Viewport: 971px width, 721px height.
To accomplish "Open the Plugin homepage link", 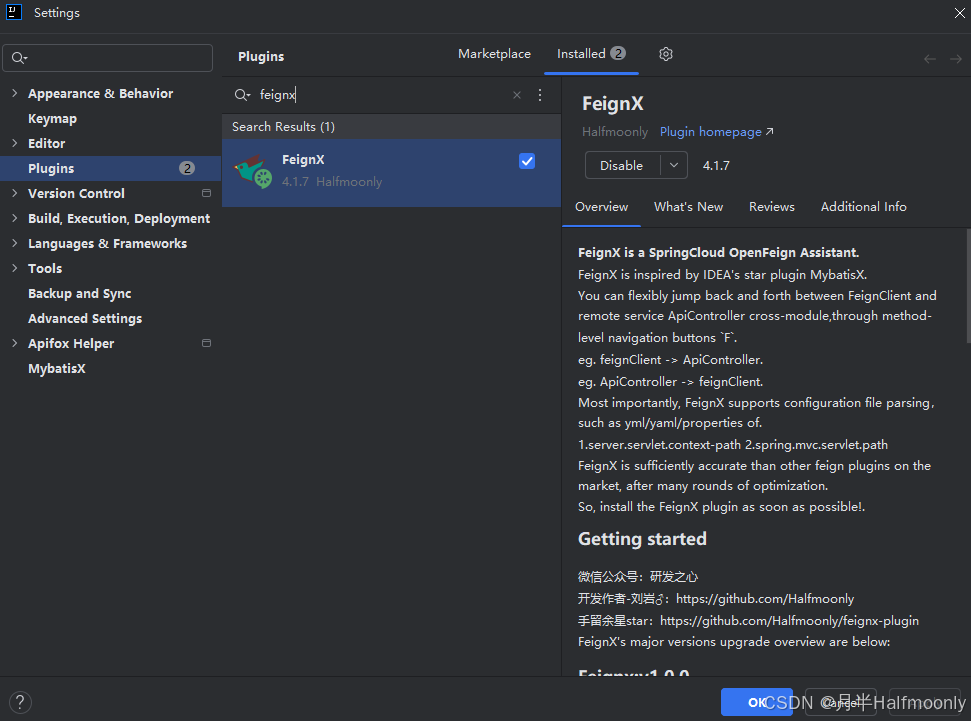I will coord(716,132).
